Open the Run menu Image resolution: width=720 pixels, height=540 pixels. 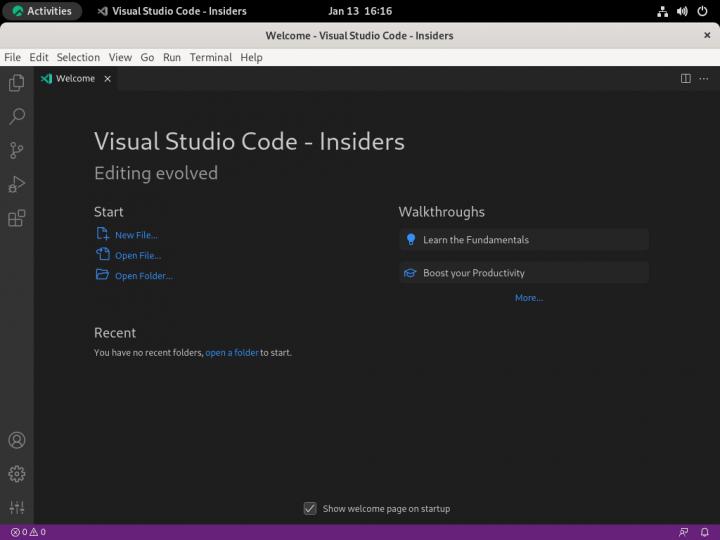(172, 57)
